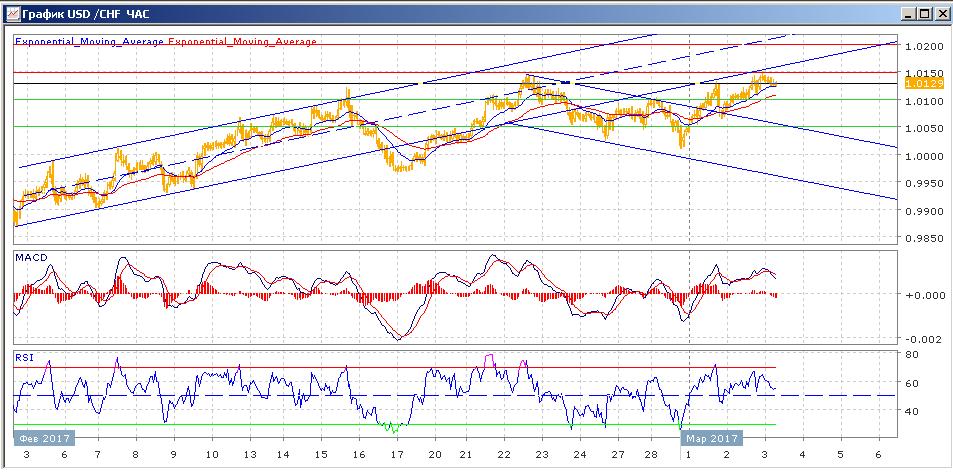
Task: Click date label 24 on time axis
Action: pos(580,455)
